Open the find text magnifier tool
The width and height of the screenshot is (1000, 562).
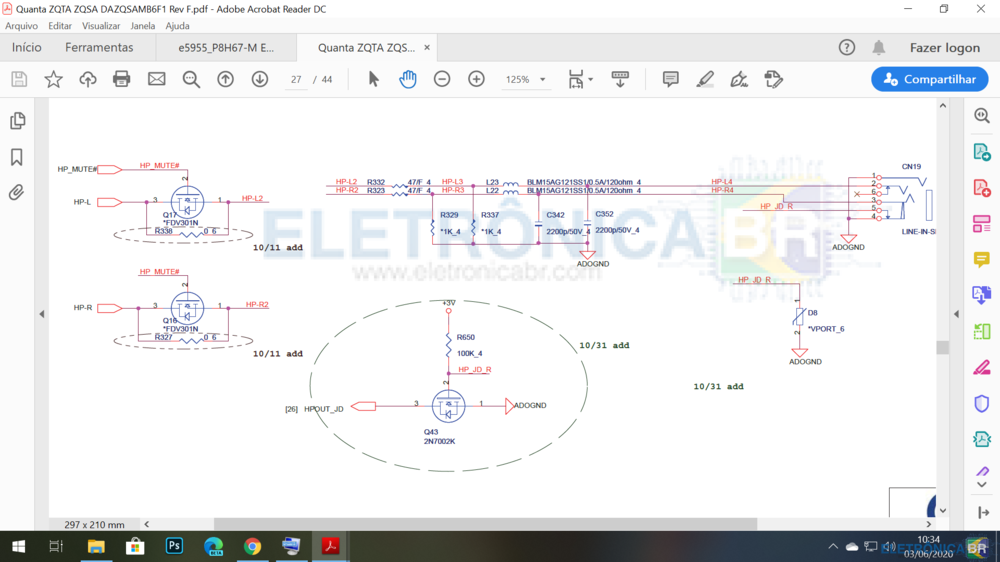click(x=191, y=79)
